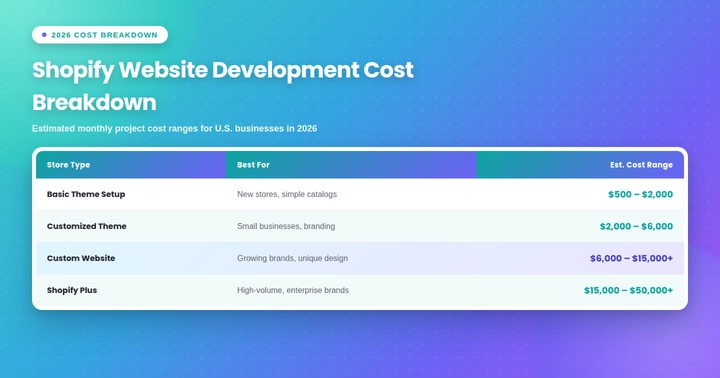
Task: Click 'Small businesses, branding' cell
Action: click(x=351, y=226)
